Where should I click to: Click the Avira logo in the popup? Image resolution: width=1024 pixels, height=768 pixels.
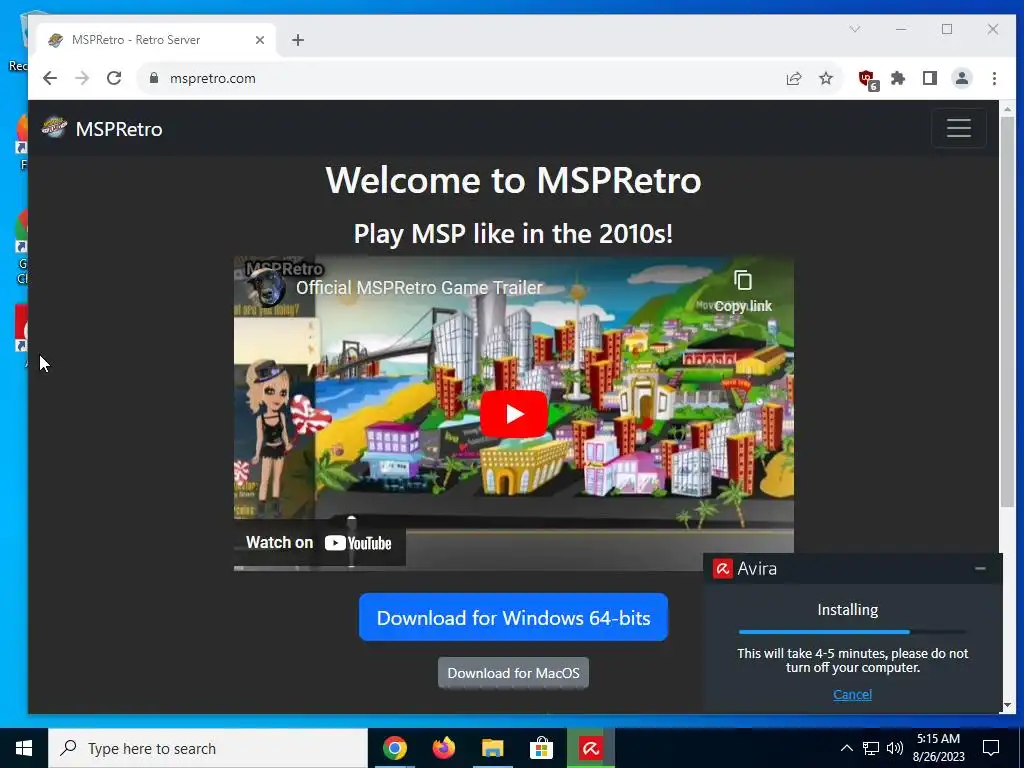(722, 569)
